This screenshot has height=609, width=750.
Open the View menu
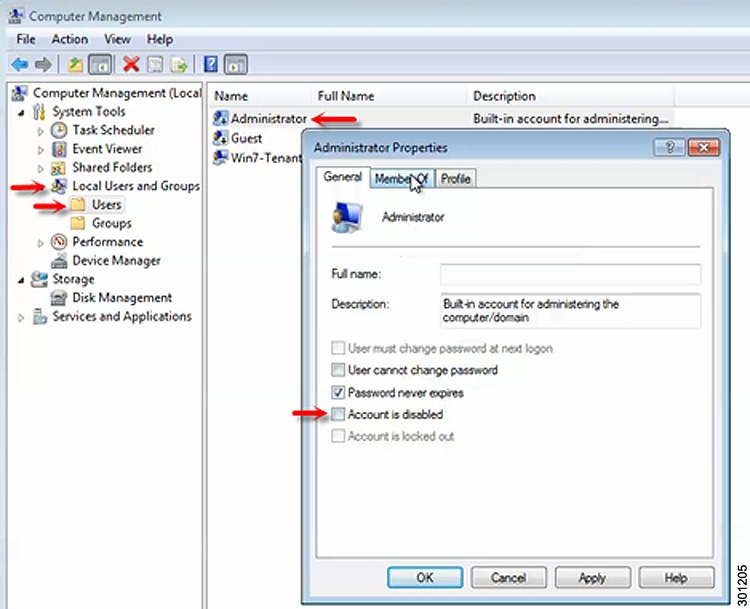[x=117, y=39]
